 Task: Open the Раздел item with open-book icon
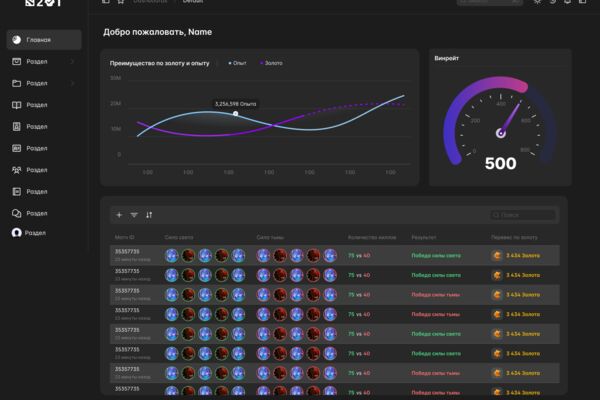click(x=37, y=105)
